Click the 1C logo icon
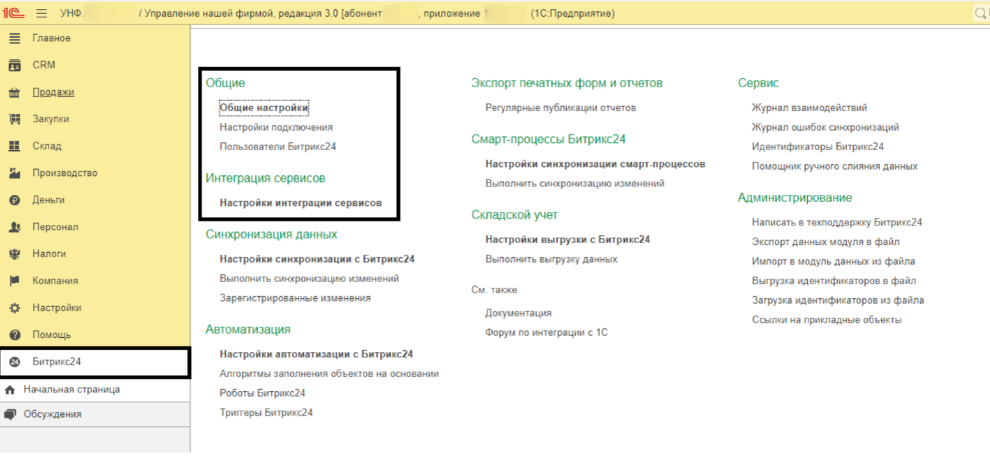Viewport: 990px width, 470px height. tap(13, 13)
